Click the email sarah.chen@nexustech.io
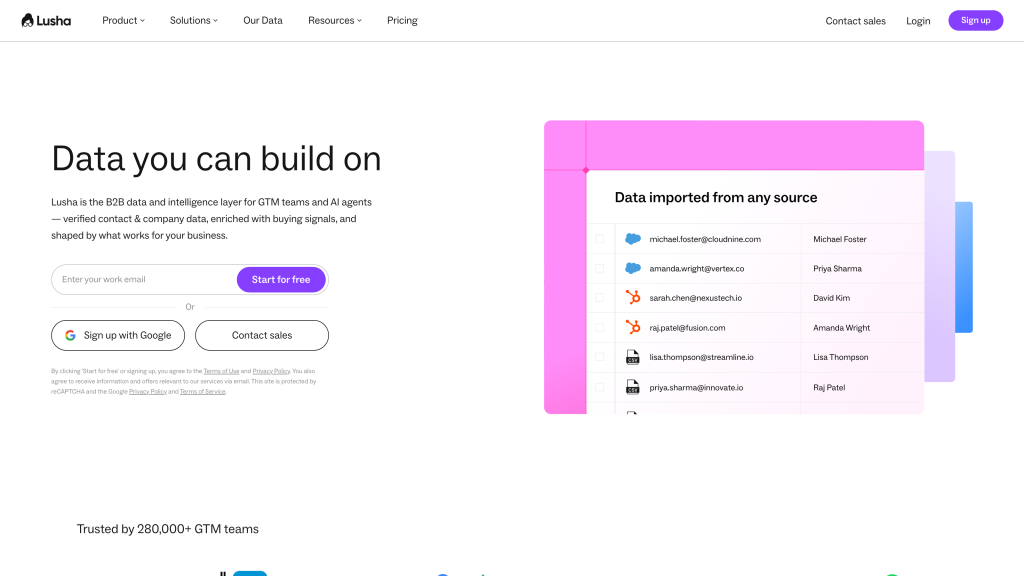 click(x=696, y=298)
